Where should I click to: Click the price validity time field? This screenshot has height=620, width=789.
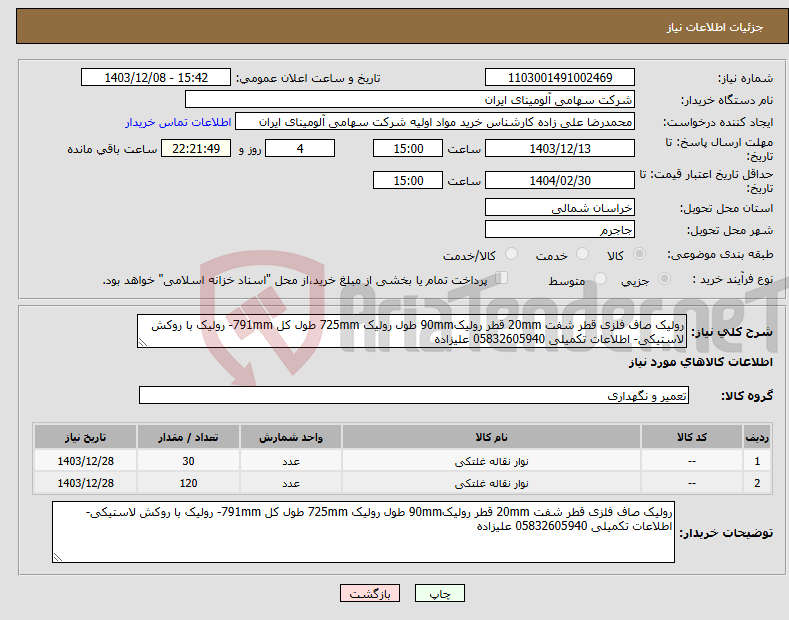point(408,180)
